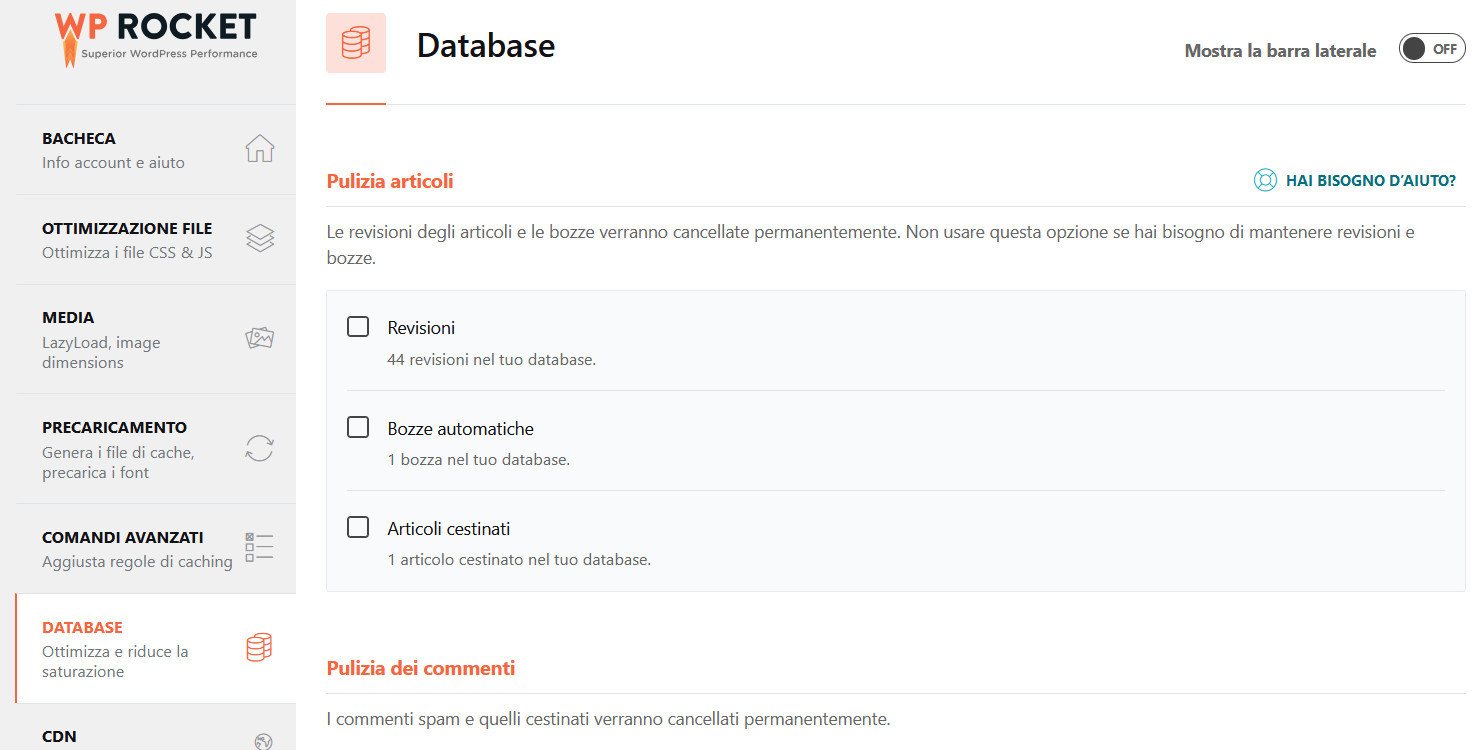The height and width of the screenshot is (750, 1484).
Task: Check the Bozze automatiche option
Action: pos(358,426)
